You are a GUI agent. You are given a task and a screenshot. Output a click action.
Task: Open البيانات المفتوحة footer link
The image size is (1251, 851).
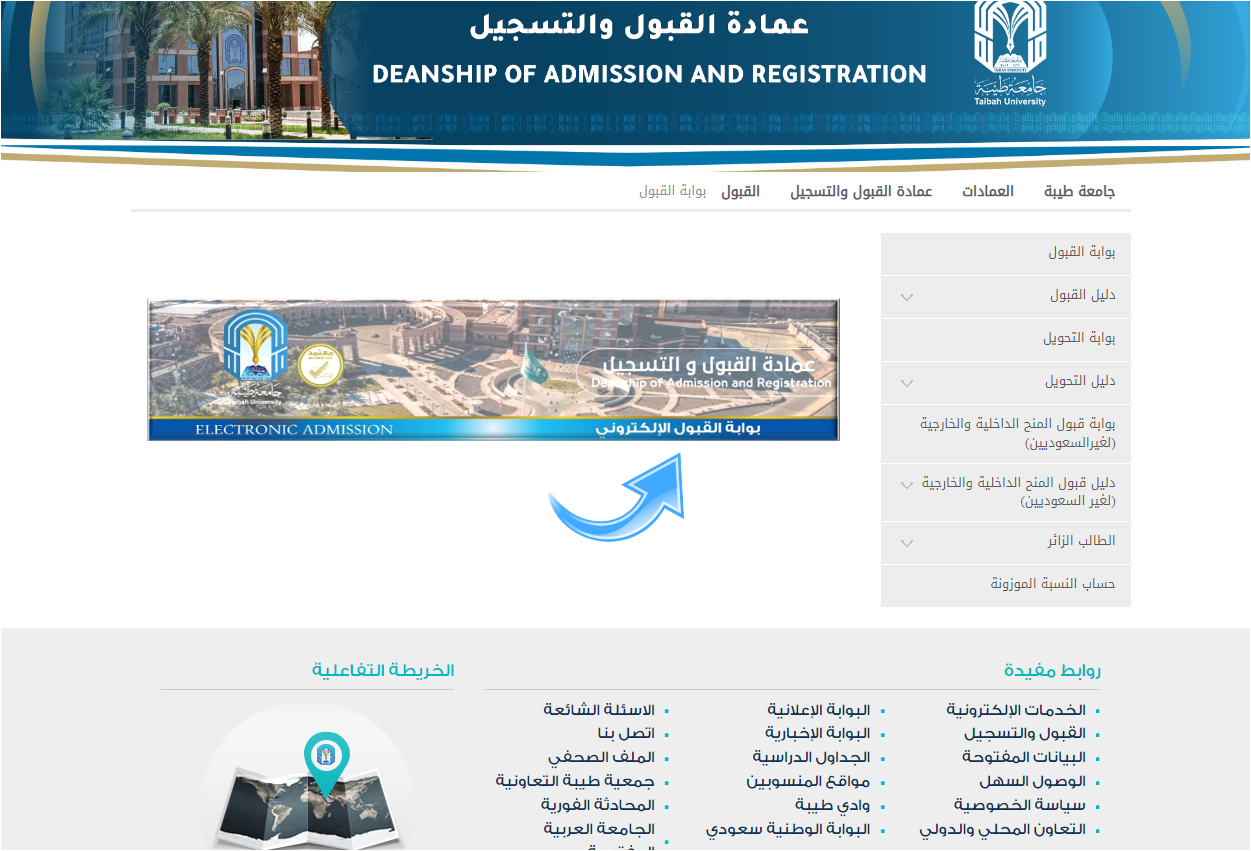[1024, 758]
